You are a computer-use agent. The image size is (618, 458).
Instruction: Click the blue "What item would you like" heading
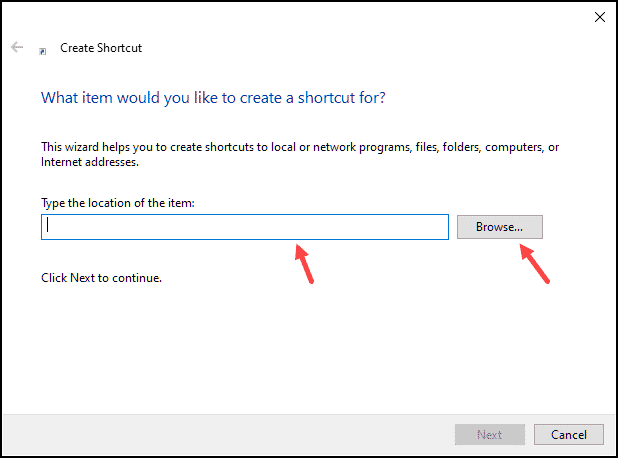click(x=213, y=98)
